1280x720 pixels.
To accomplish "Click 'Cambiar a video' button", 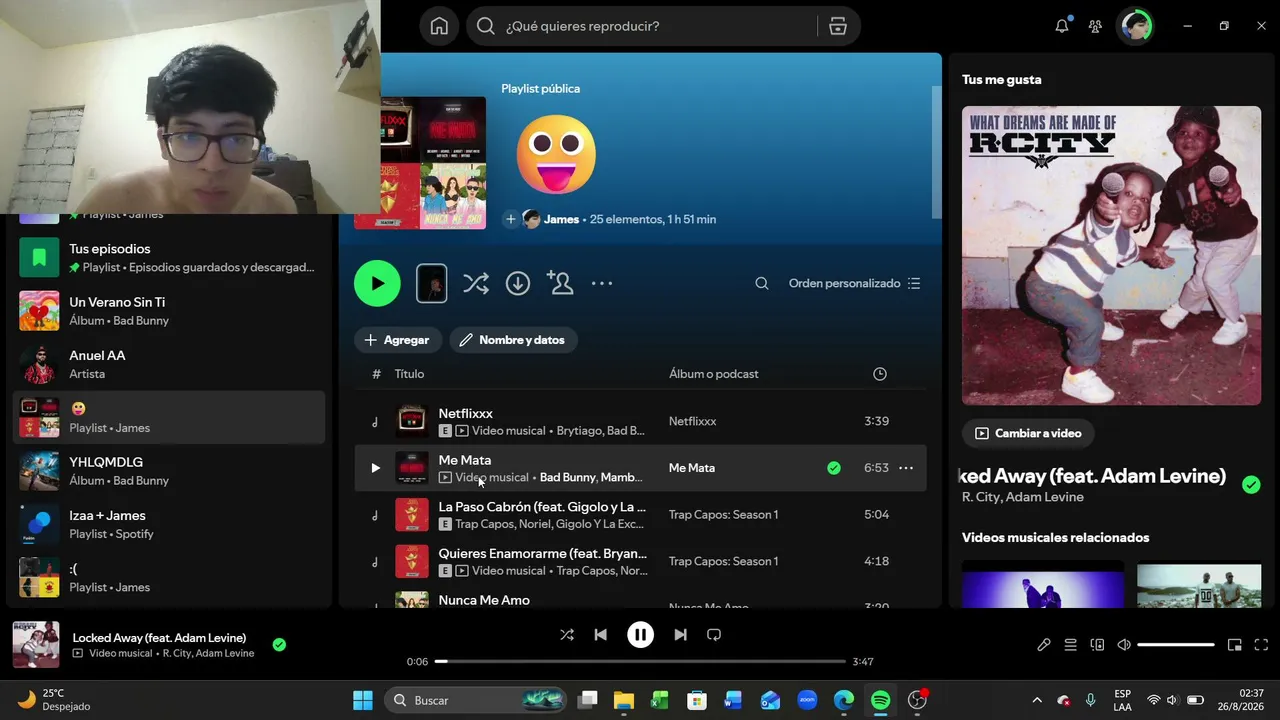I will coord(1028,433).
